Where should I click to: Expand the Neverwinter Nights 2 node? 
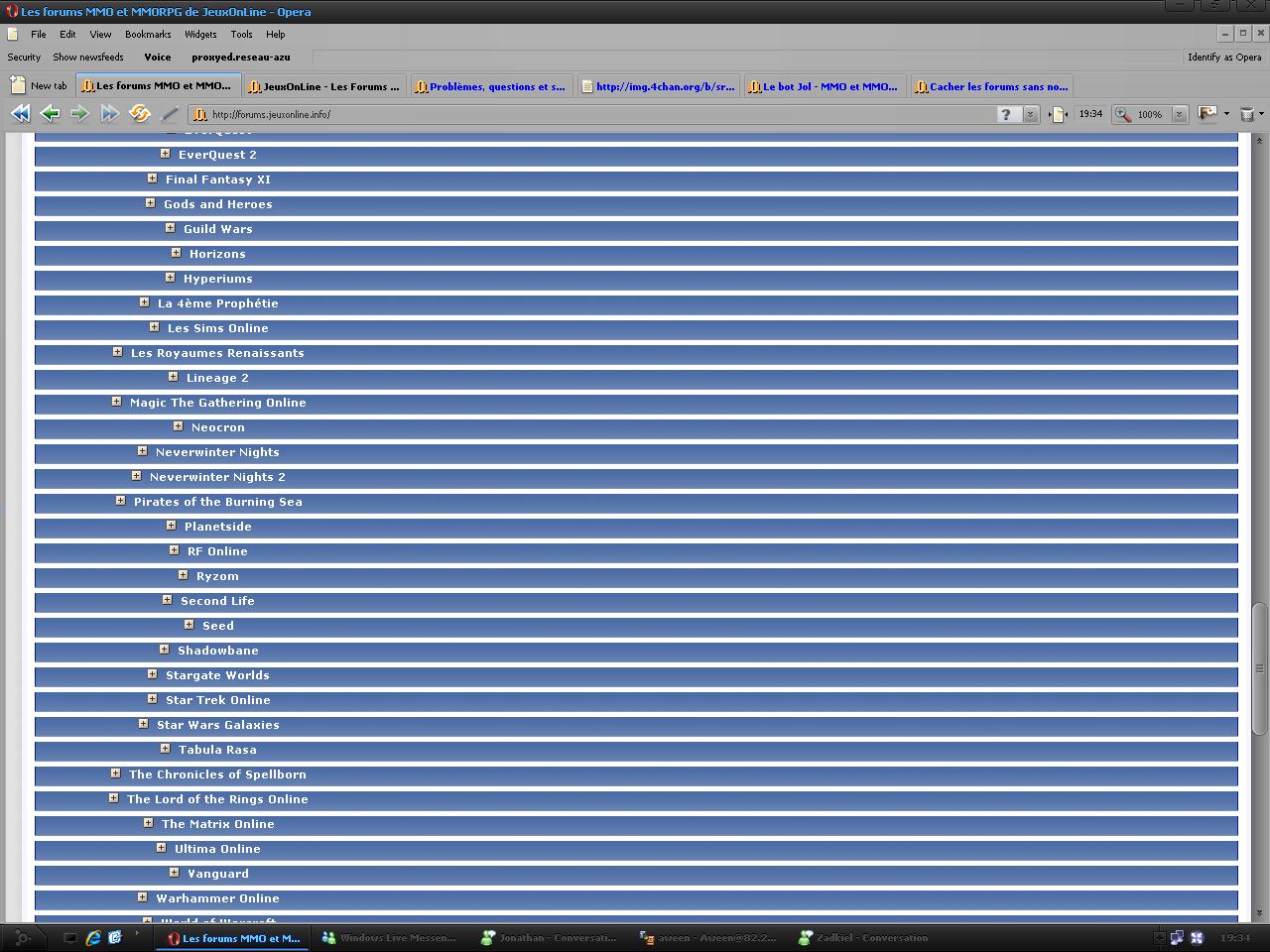(137, 476)
